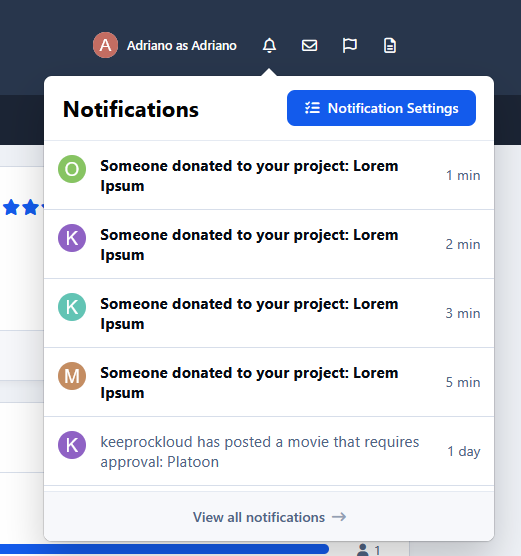
Task: Open the 5 min donation notification
Action: [x=269, y=382]
